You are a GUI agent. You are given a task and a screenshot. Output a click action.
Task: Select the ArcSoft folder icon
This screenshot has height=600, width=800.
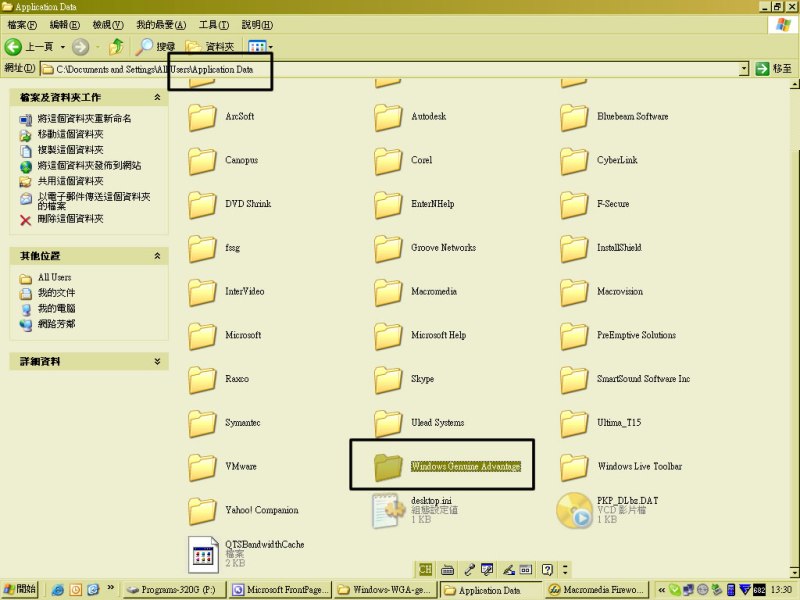click(x=202, y=117)
